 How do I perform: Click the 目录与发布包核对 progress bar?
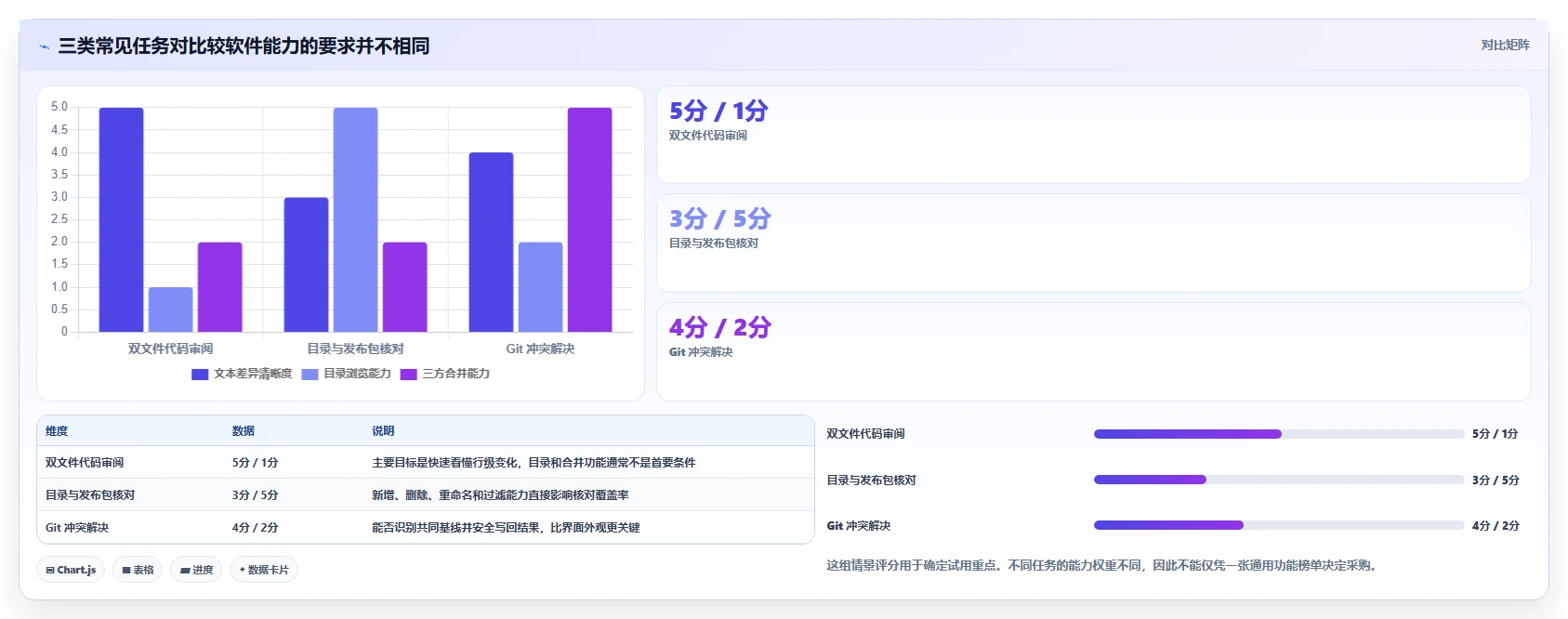(x=1279, y=480)
